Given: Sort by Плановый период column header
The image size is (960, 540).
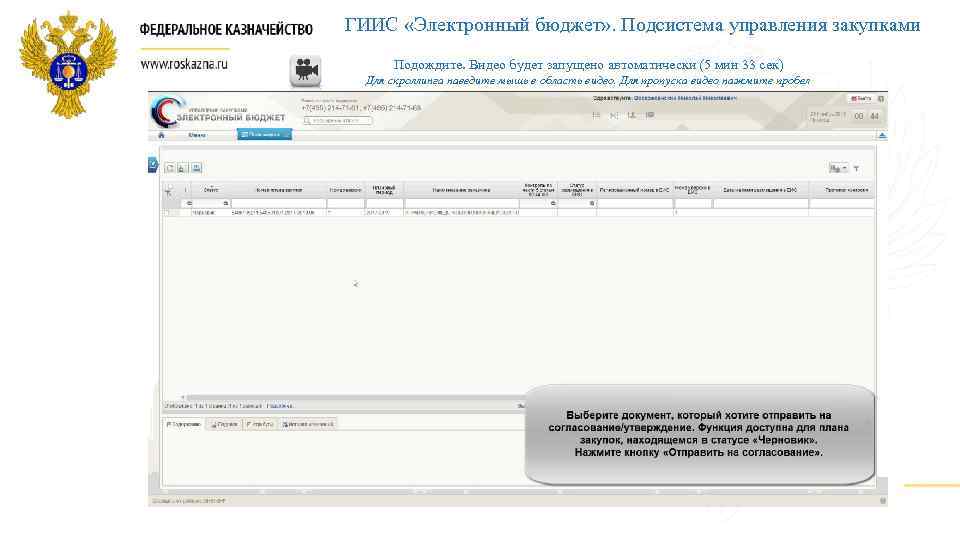Looking at the screenshot, I should 384,190.
